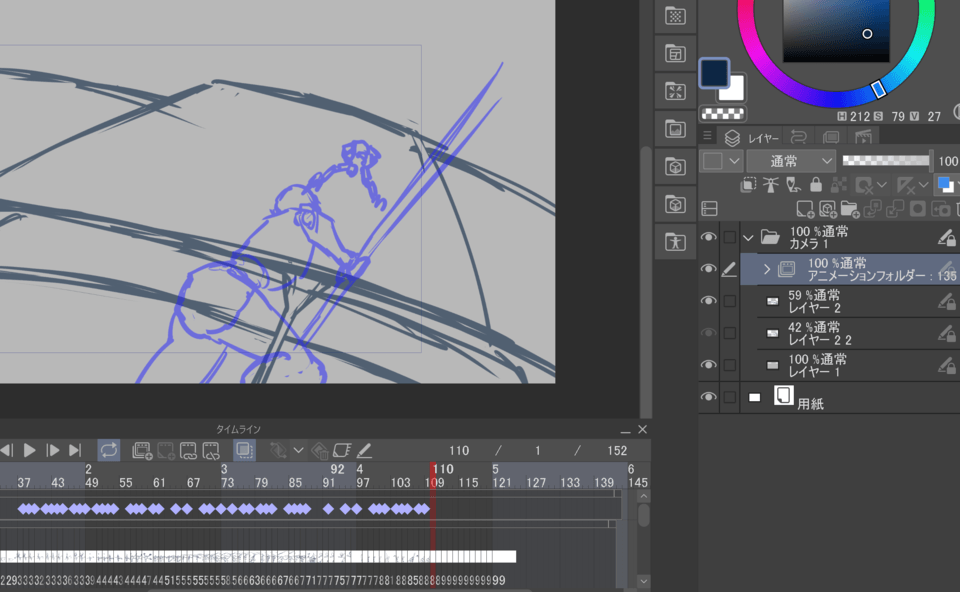Collapse the カメラ 1 folder chevron

748,238
